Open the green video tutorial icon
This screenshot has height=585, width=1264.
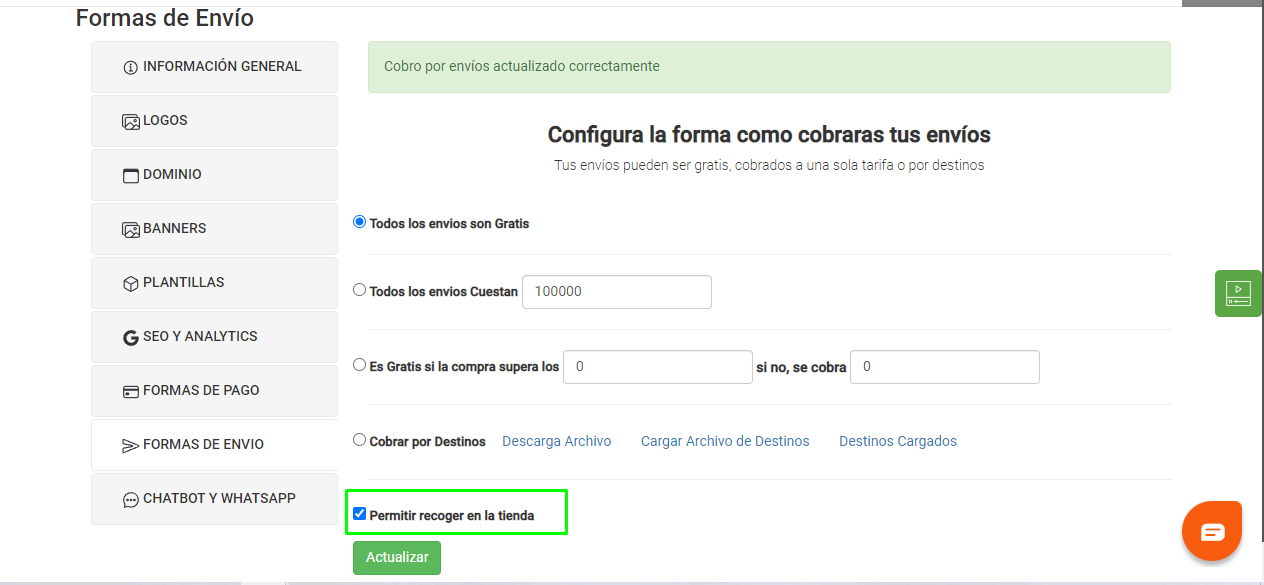[x=1238, y=293]
